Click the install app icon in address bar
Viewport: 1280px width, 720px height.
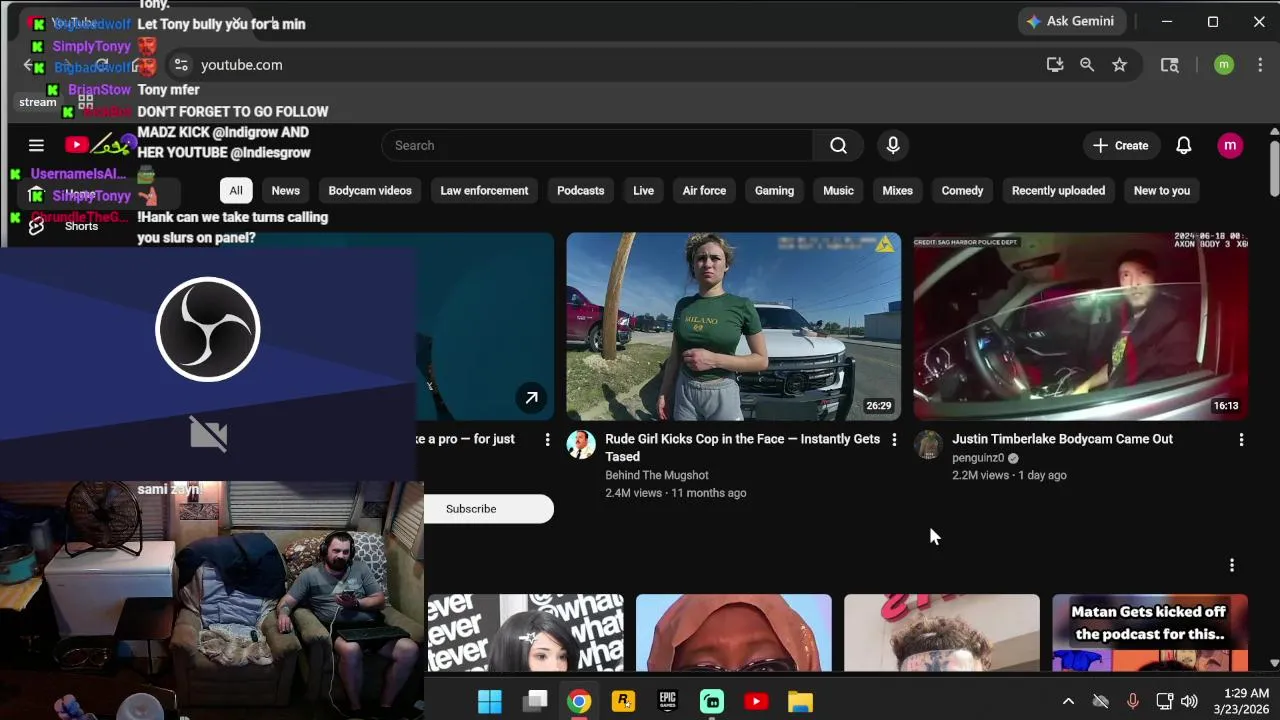(1055, 65)
